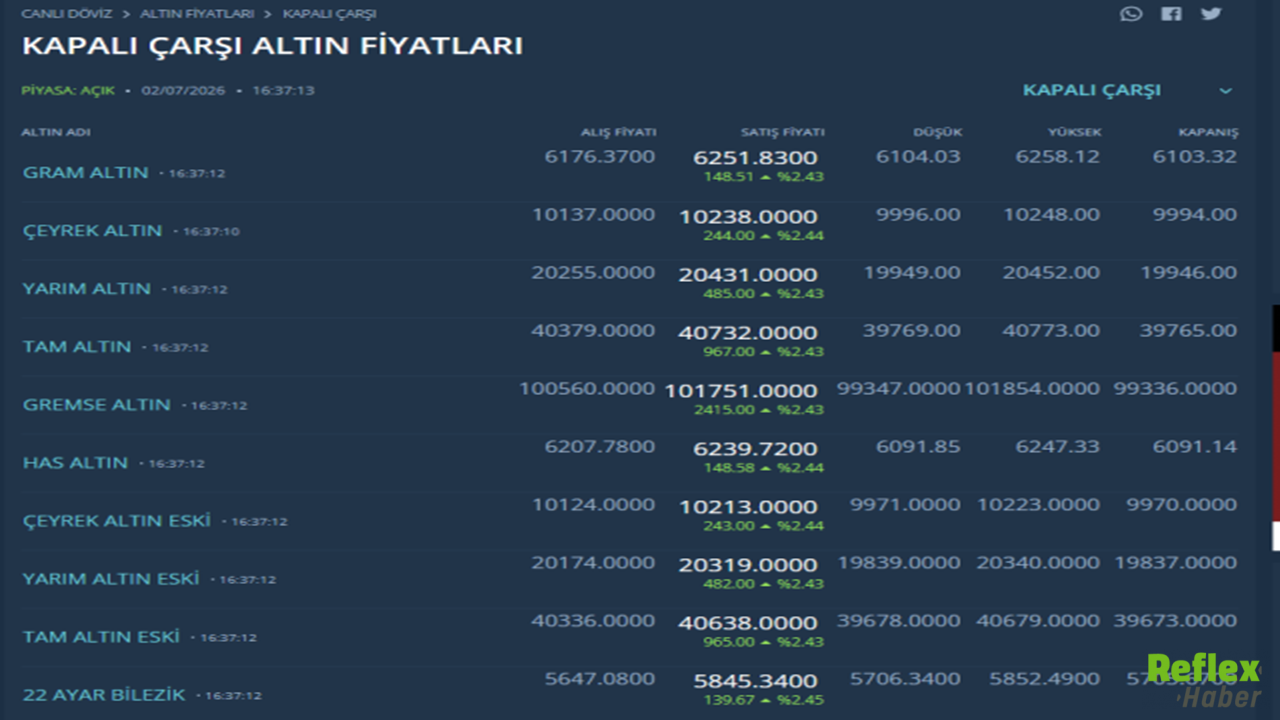The width and height of the screenshot is (1280, 720).
Task: Open Çeyrek Altın details
Action: [92, 230]
